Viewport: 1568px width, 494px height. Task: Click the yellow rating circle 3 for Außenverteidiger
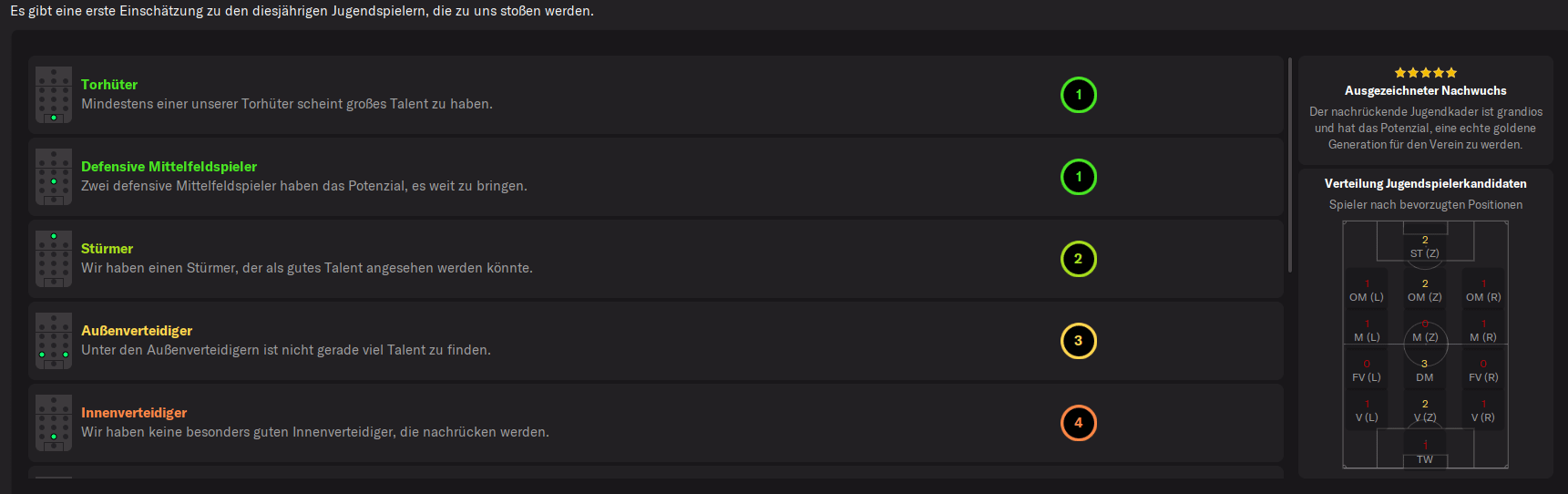pyautogui.click(x=1079, y=341)
